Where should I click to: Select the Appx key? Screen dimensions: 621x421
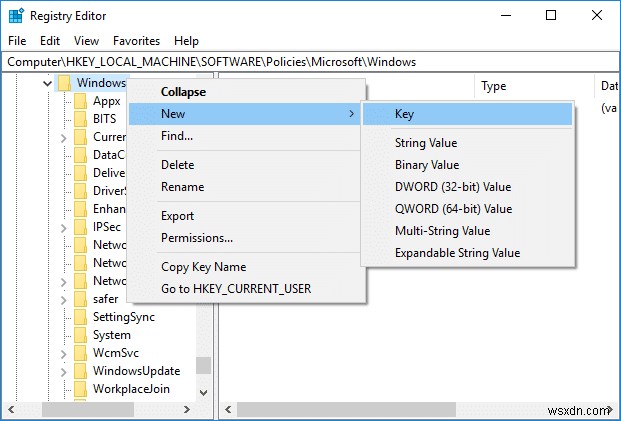point(107,101)
